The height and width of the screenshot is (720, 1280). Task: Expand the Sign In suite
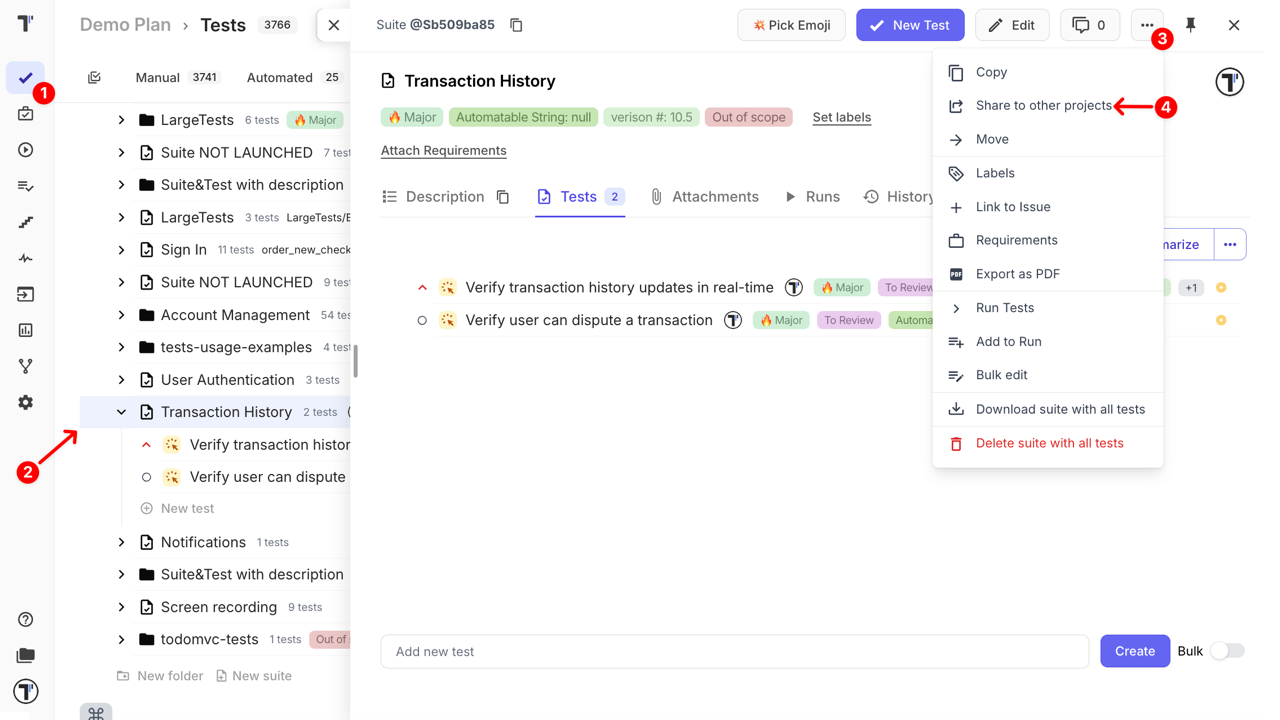[x=120, y=249]
